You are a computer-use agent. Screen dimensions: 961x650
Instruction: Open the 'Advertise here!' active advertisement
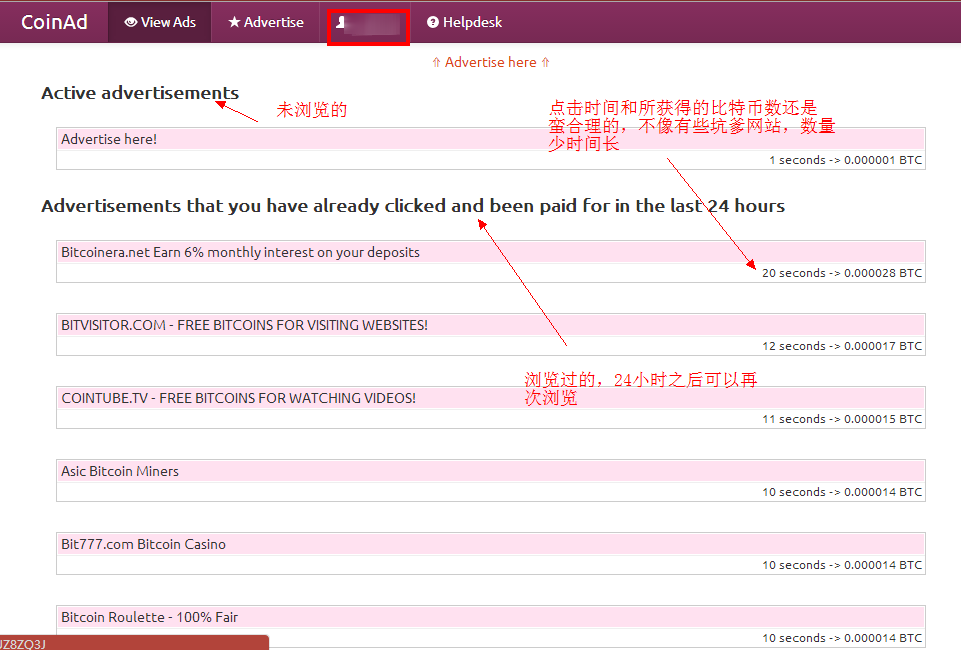coord(109,140)
